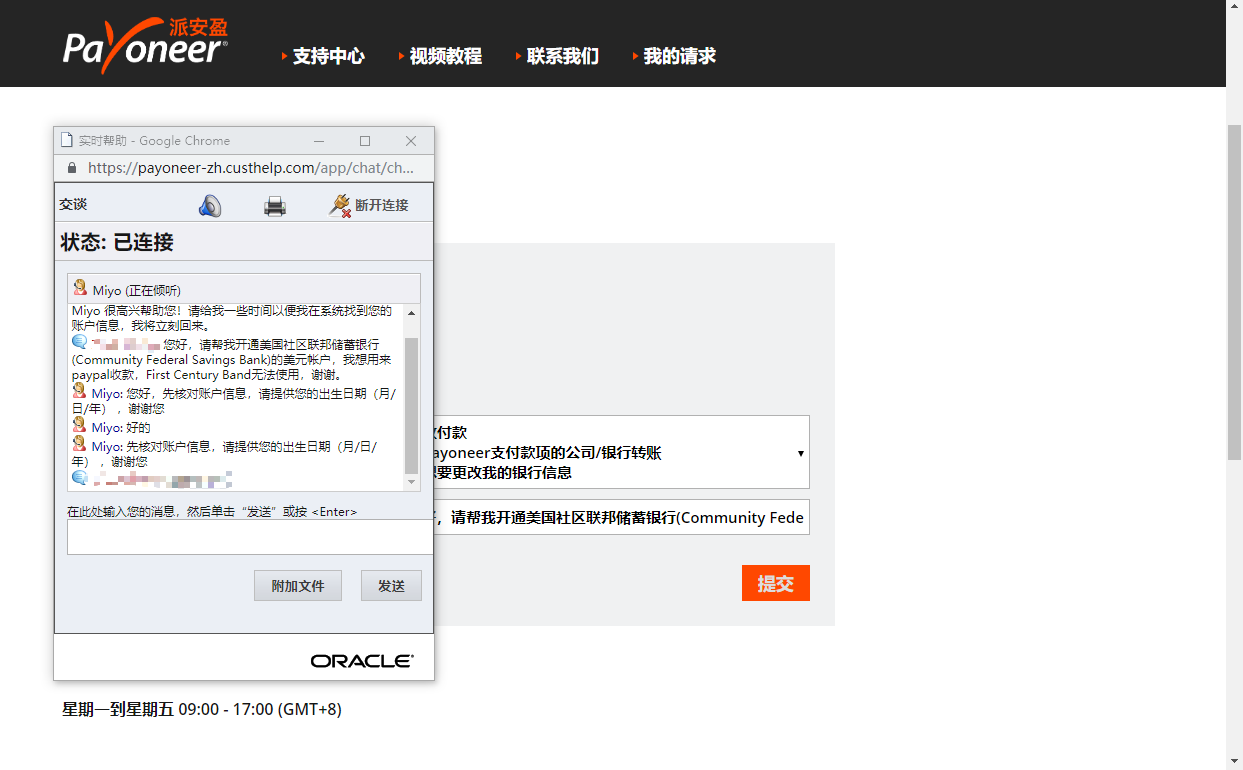The width and height of the screenshot is (1243, 770).
Task: Open the topic dropdown arrow on the form
Action: [x=801, y=453]
